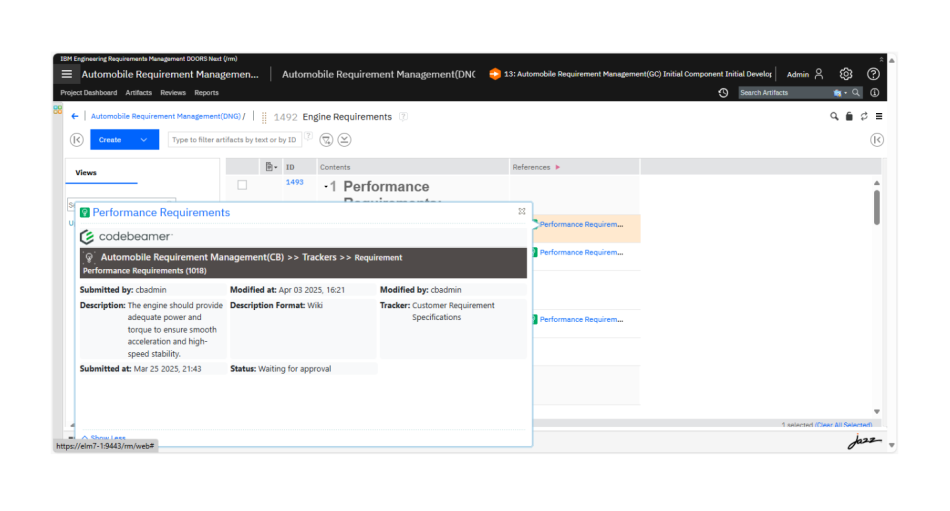This screenshot has width=950, height=511.
Task: Open the recent history clock icon
Action: [x=723, y=93]
